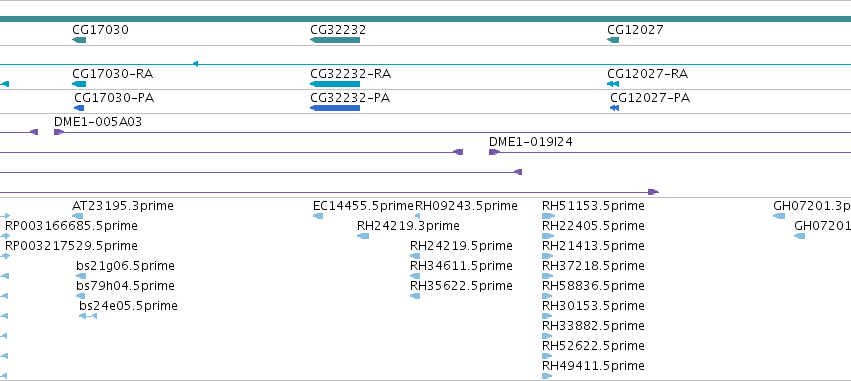Select the CG32232-PA protein bar

pyautogui.click(x=335, y=108)
